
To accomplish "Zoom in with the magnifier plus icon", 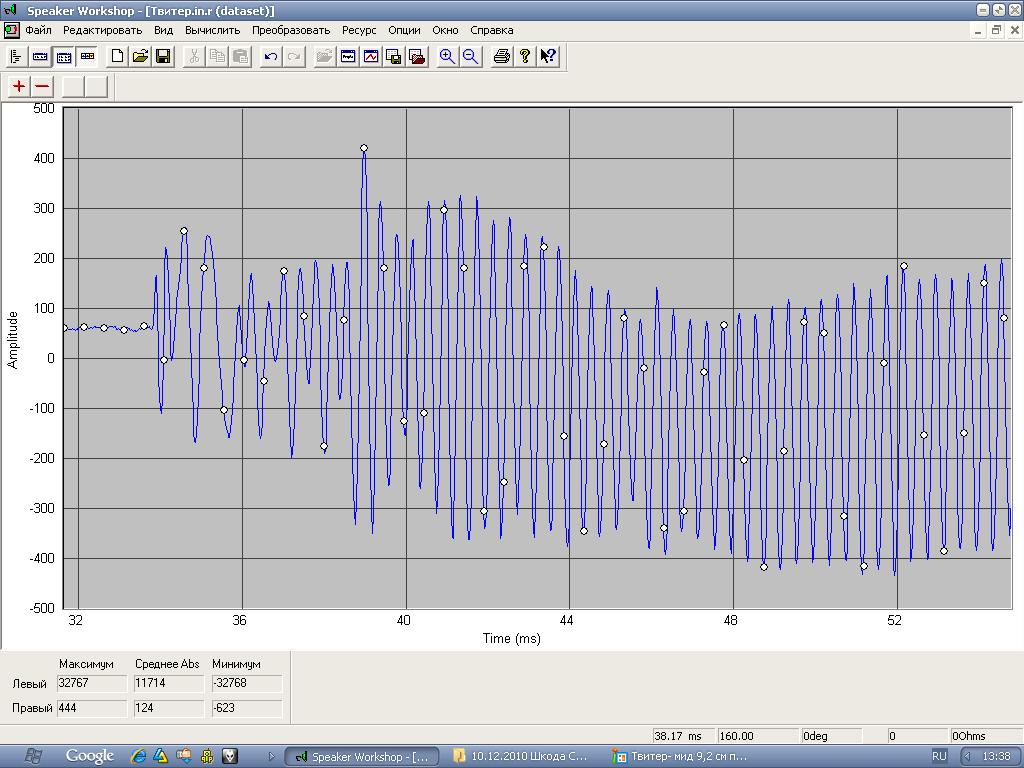I will coord(447,57).
